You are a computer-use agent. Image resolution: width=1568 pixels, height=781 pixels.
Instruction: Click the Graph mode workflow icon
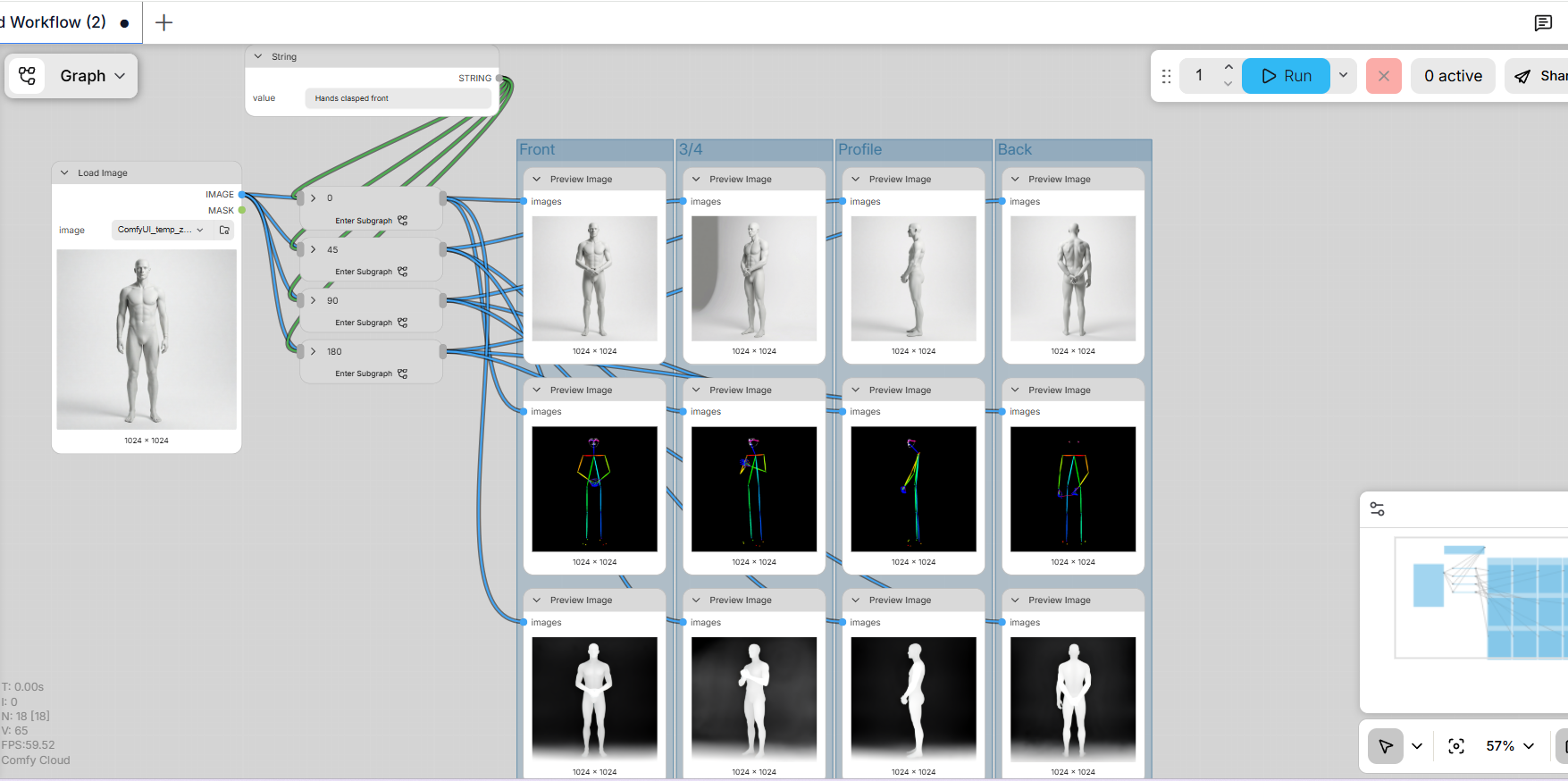click(28, 76)
